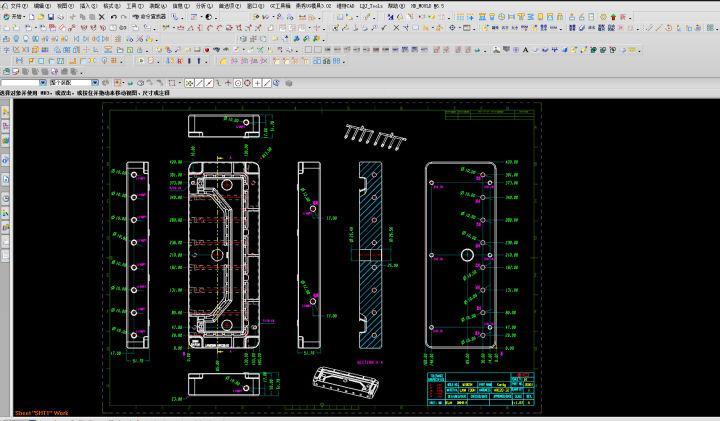Toggle Control Point snap
Viewport: 720px width, 421px height.
coord(219,83)
